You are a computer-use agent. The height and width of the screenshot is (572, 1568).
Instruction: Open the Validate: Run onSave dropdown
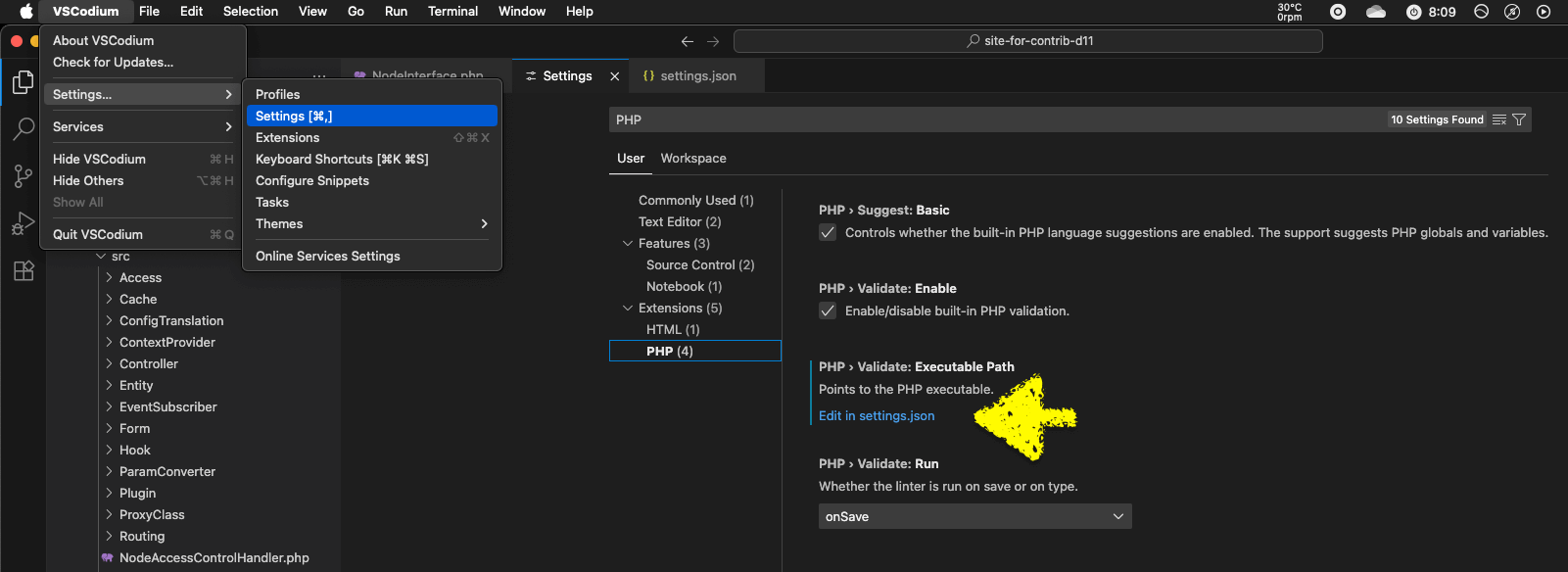[x=974, y=516]
